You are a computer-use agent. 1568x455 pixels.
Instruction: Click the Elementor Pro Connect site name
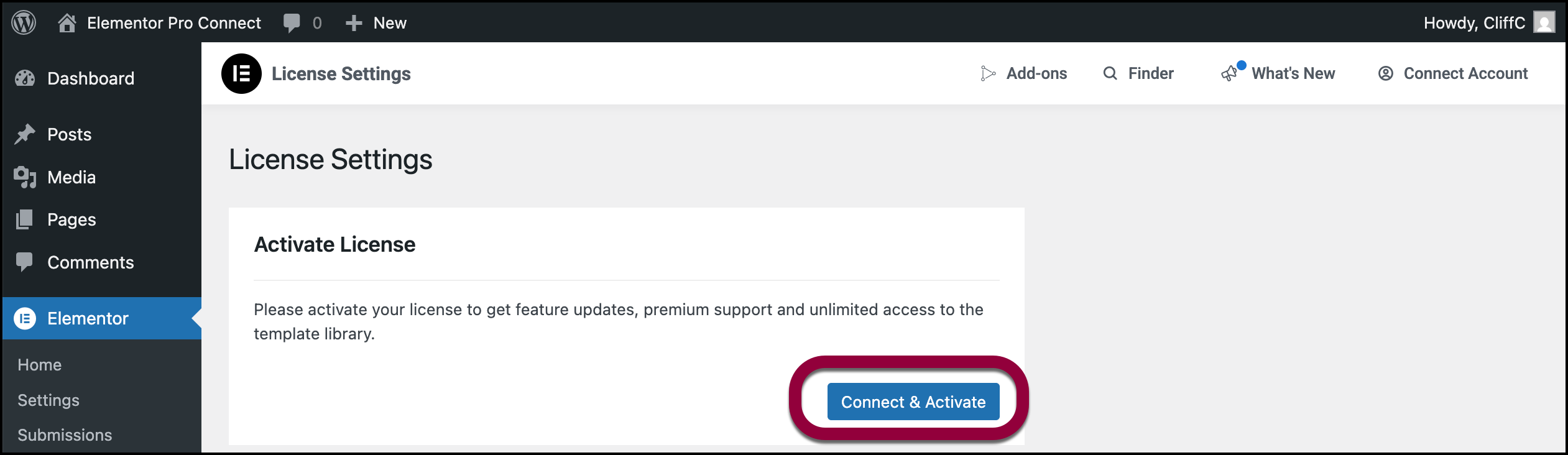174,23
